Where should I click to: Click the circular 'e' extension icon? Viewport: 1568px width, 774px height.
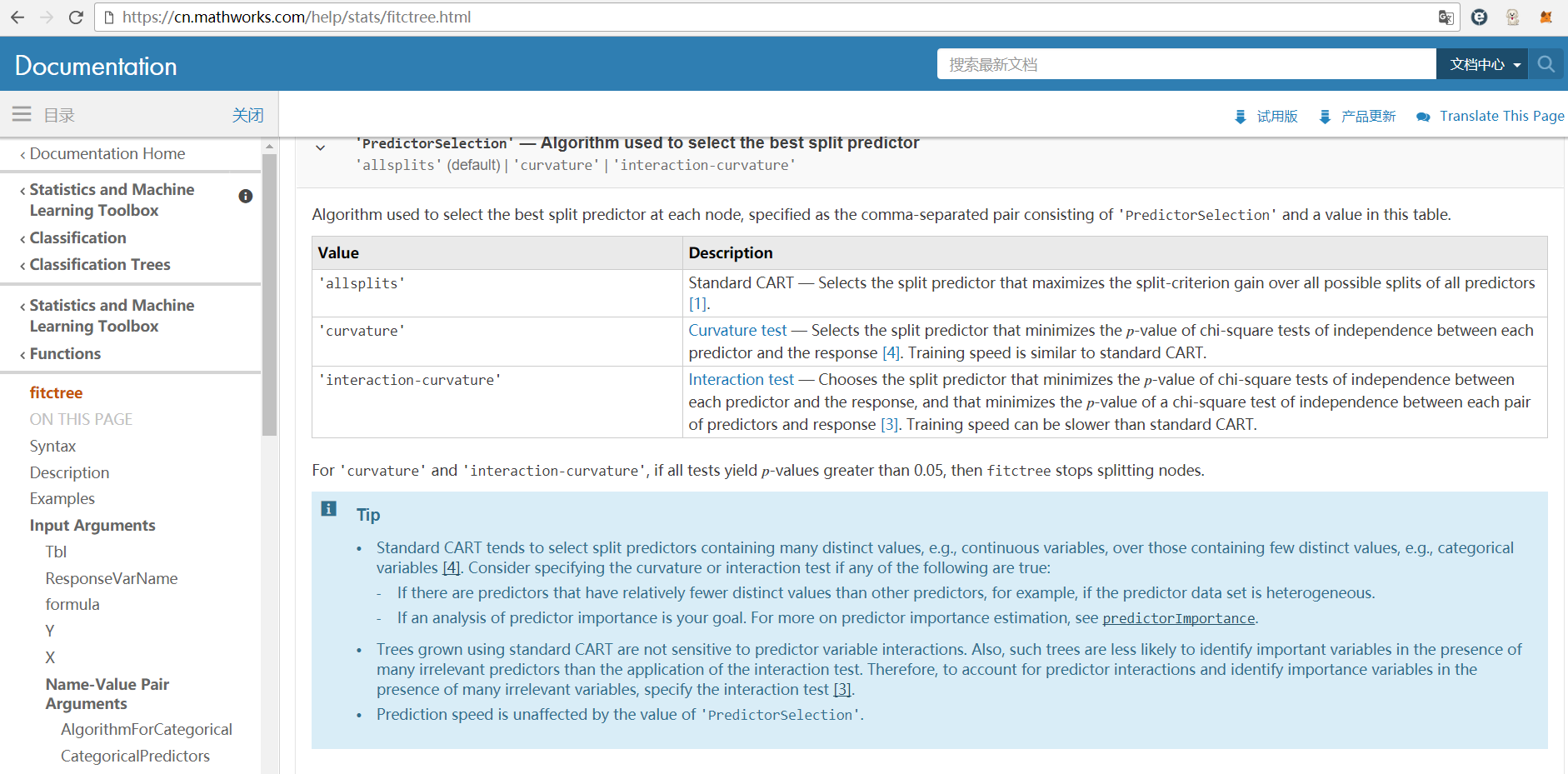(1480, 17)
